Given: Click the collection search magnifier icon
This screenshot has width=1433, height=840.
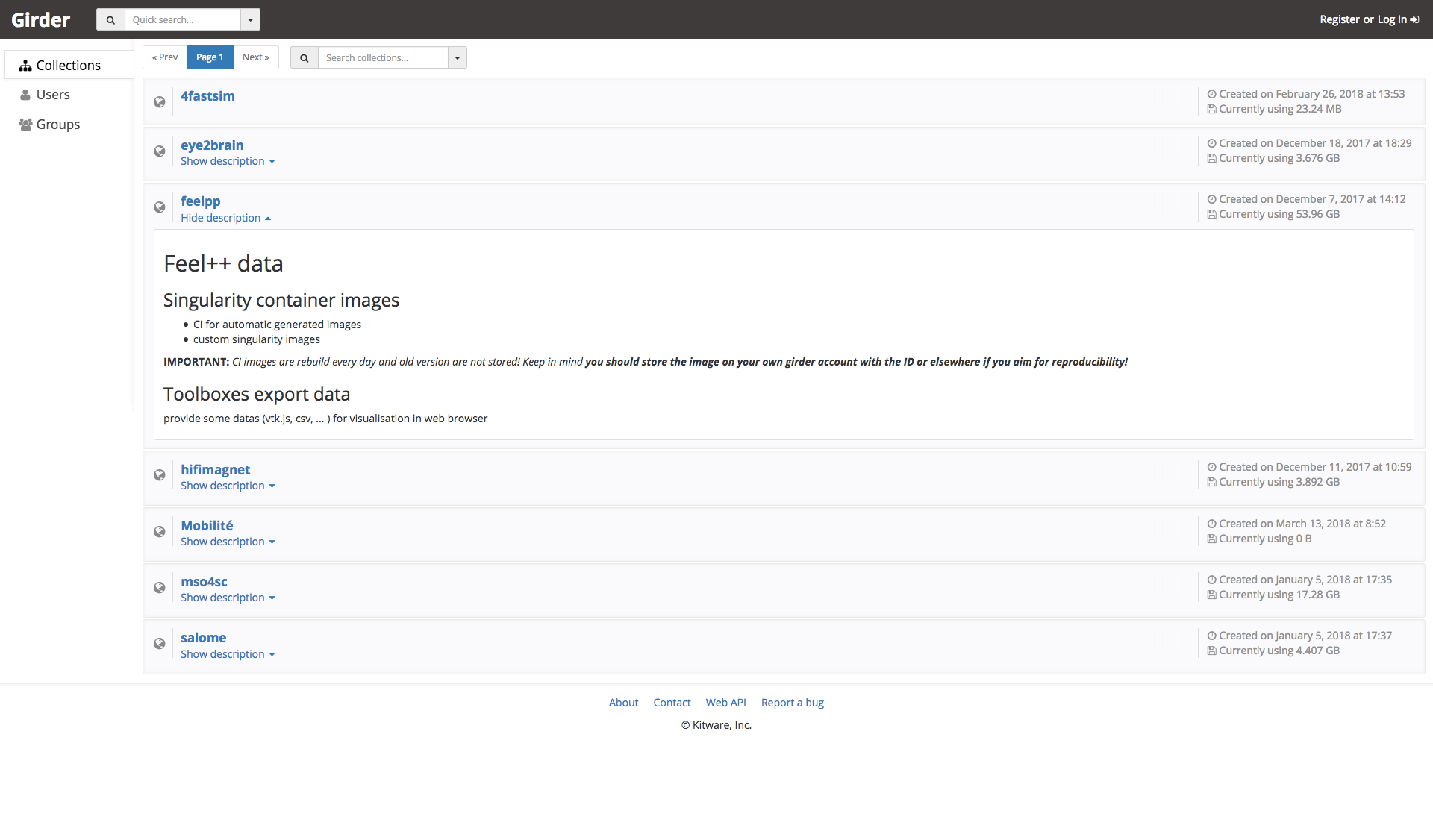Looking at the screenshot, I should pos(303,57).
